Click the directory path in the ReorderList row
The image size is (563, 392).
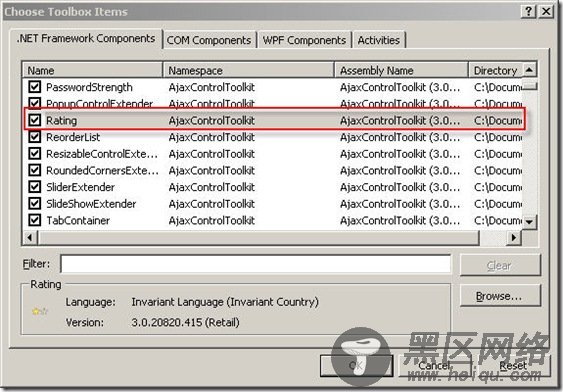[x=498, y=137]
